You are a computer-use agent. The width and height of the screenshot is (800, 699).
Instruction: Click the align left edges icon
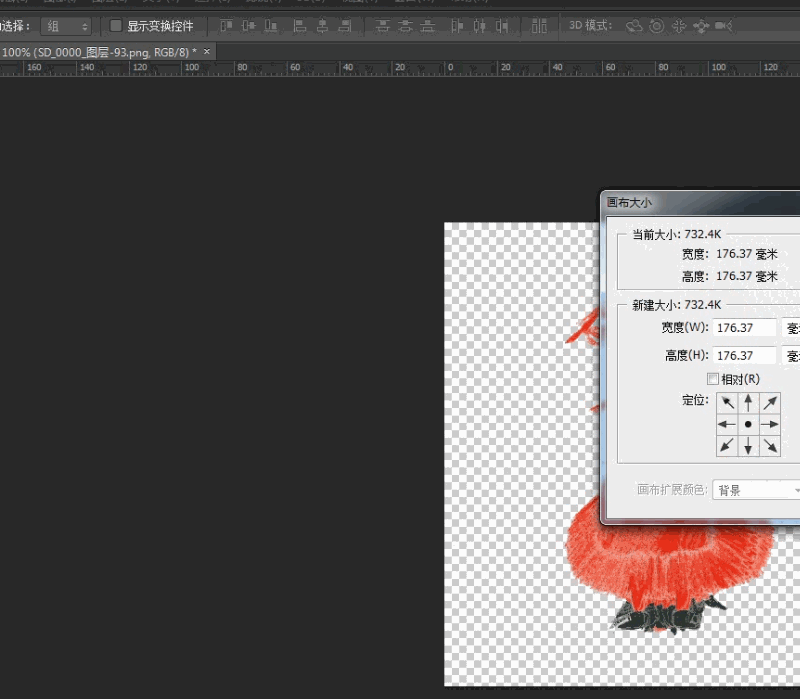point(299,26)
